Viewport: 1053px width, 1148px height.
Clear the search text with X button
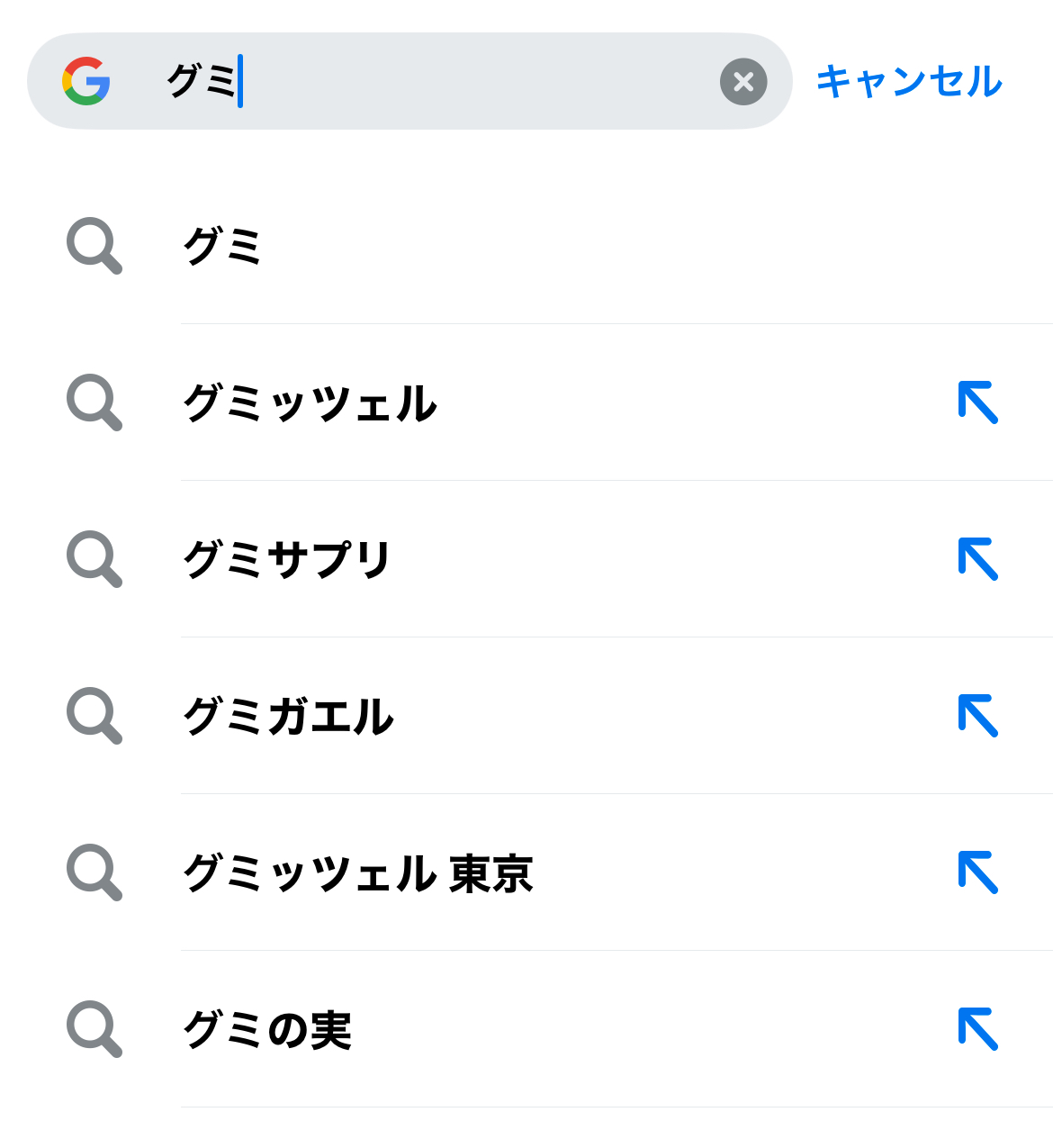(x=743, y=82)
